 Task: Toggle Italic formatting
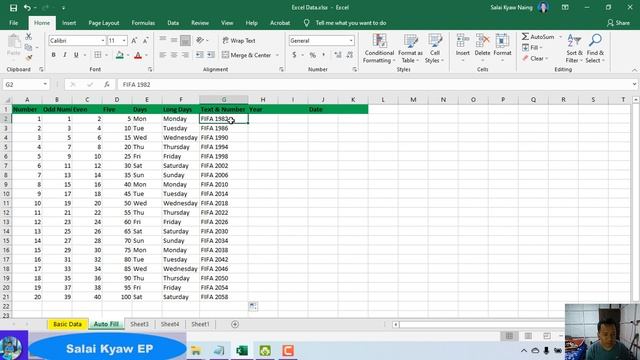pyautogui.click(x=64, y=55)
